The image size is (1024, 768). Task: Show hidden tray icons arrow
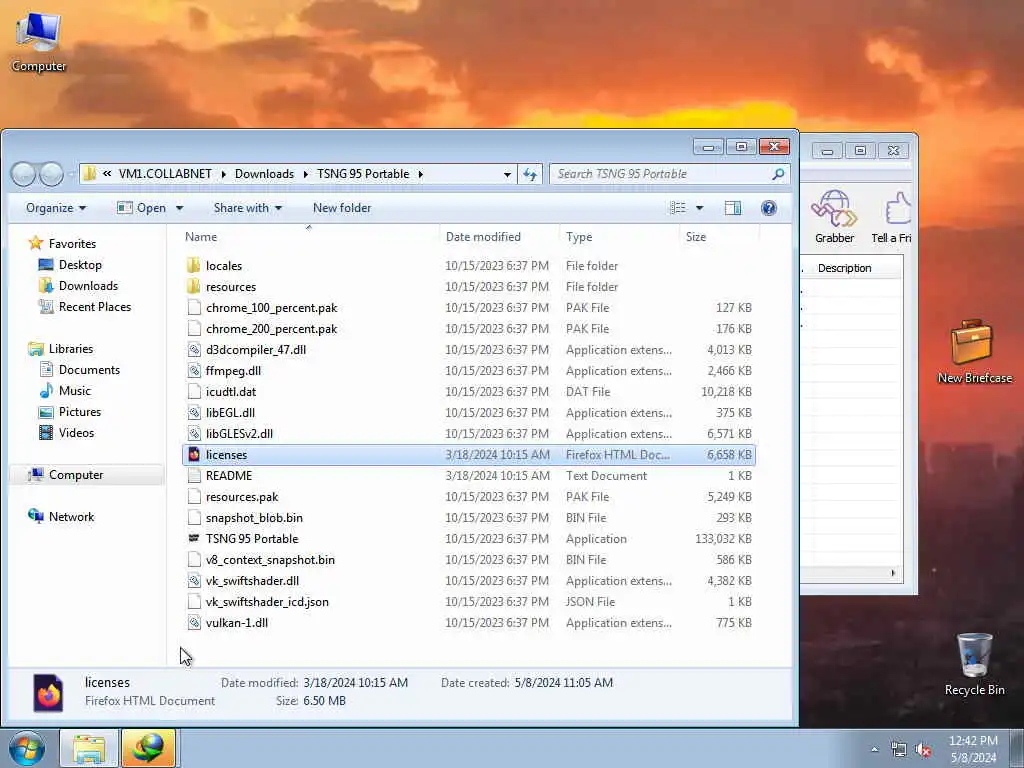click(x=874, y=750)
